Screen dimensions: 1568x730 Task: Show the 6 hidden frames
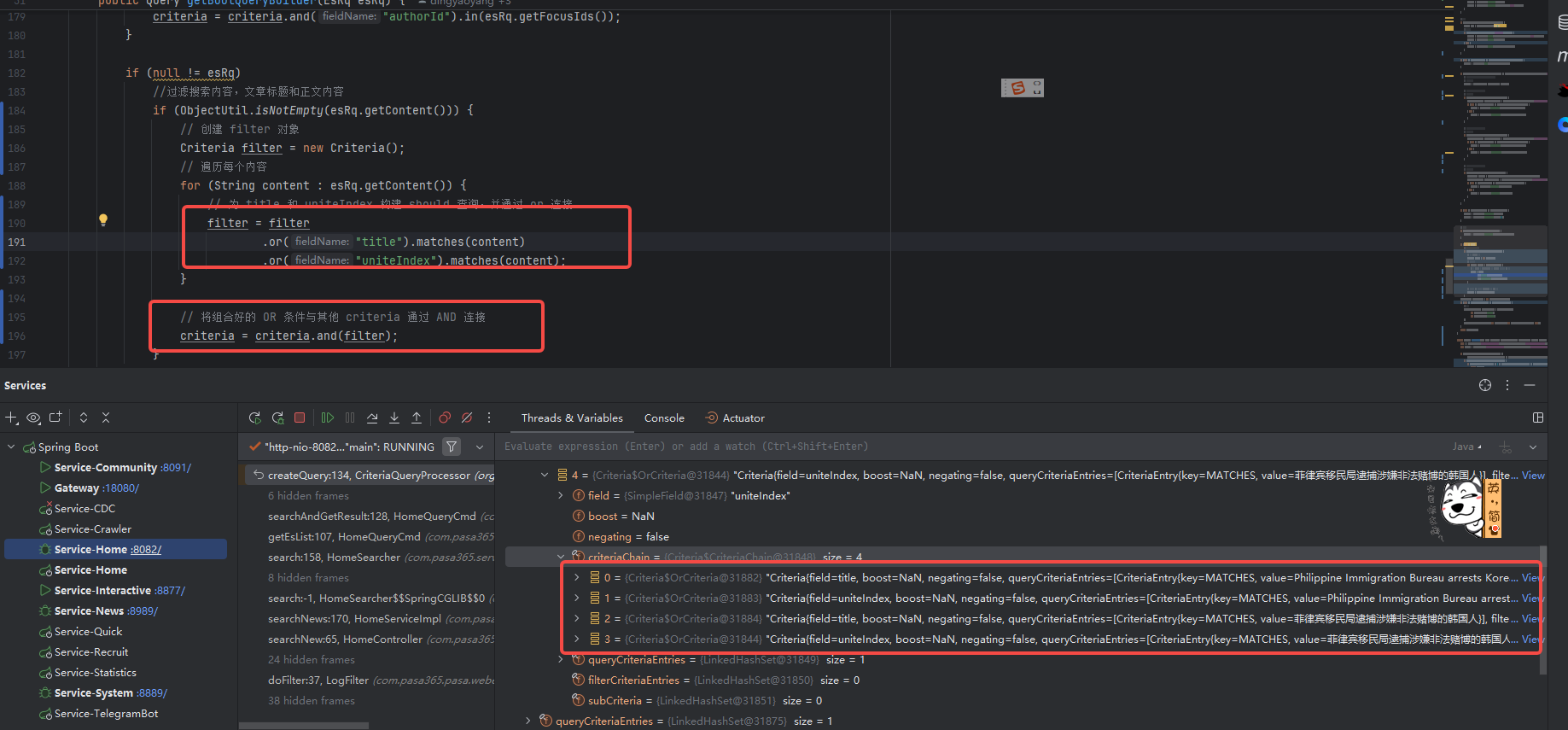click(x=308, y=496)
